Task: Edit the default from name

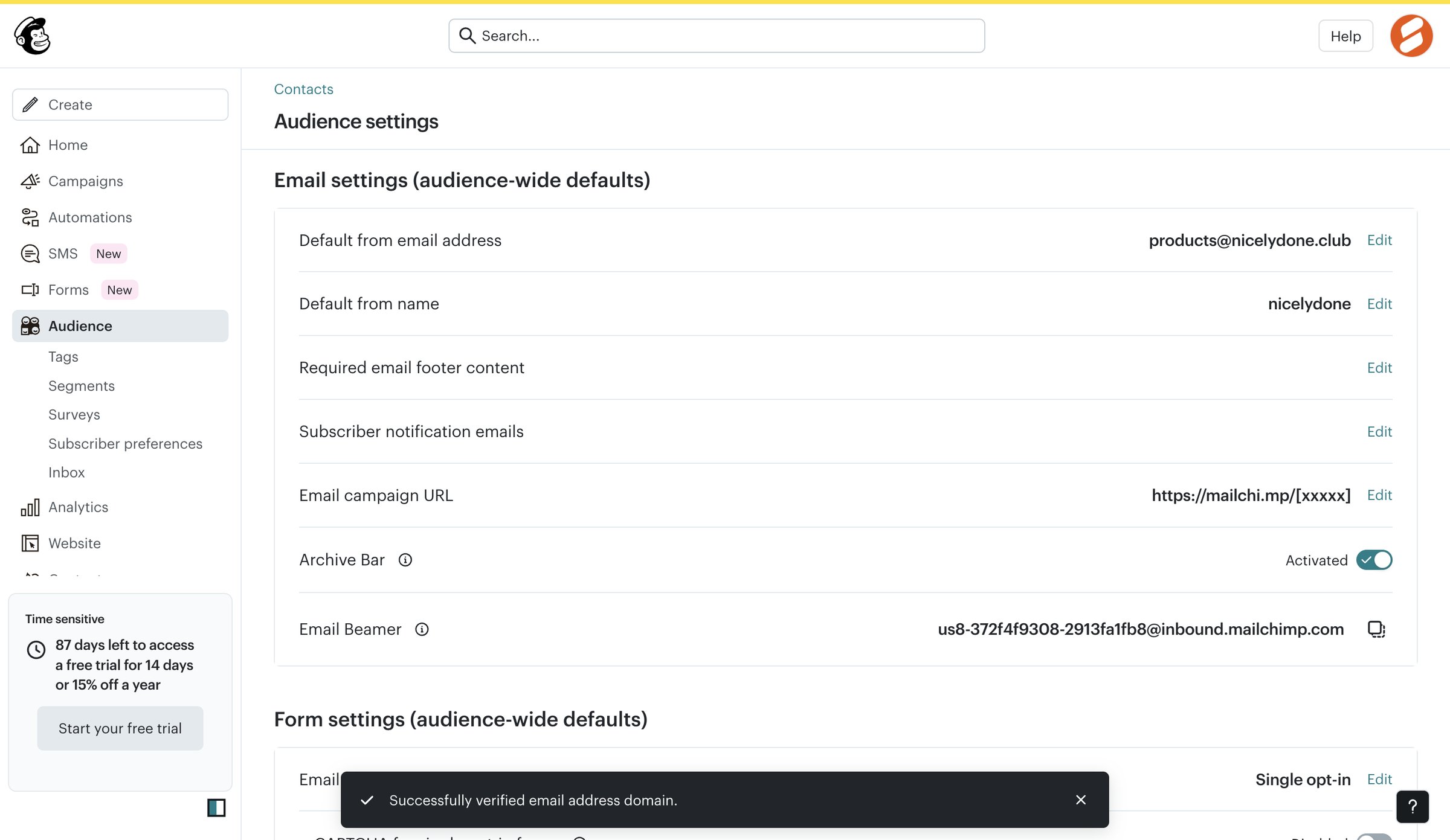Action: pyautogui.click(x=1379, y=304)
